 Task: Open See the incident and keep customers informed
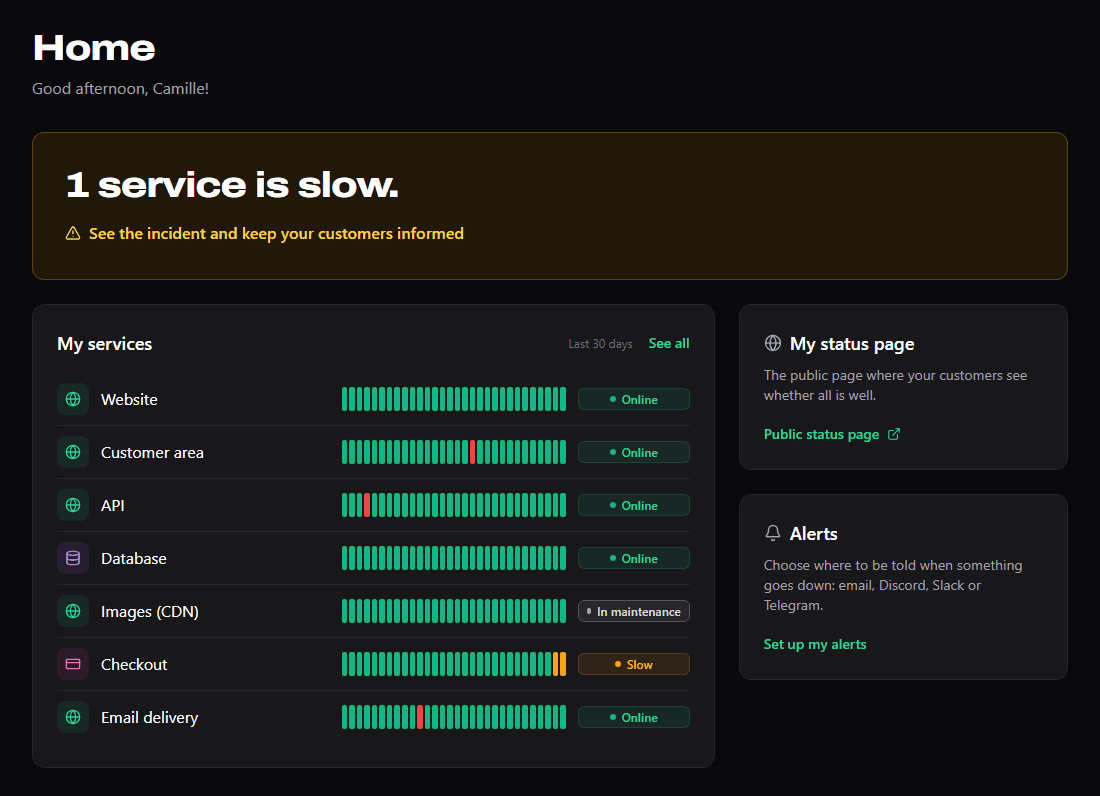[276, 234]
